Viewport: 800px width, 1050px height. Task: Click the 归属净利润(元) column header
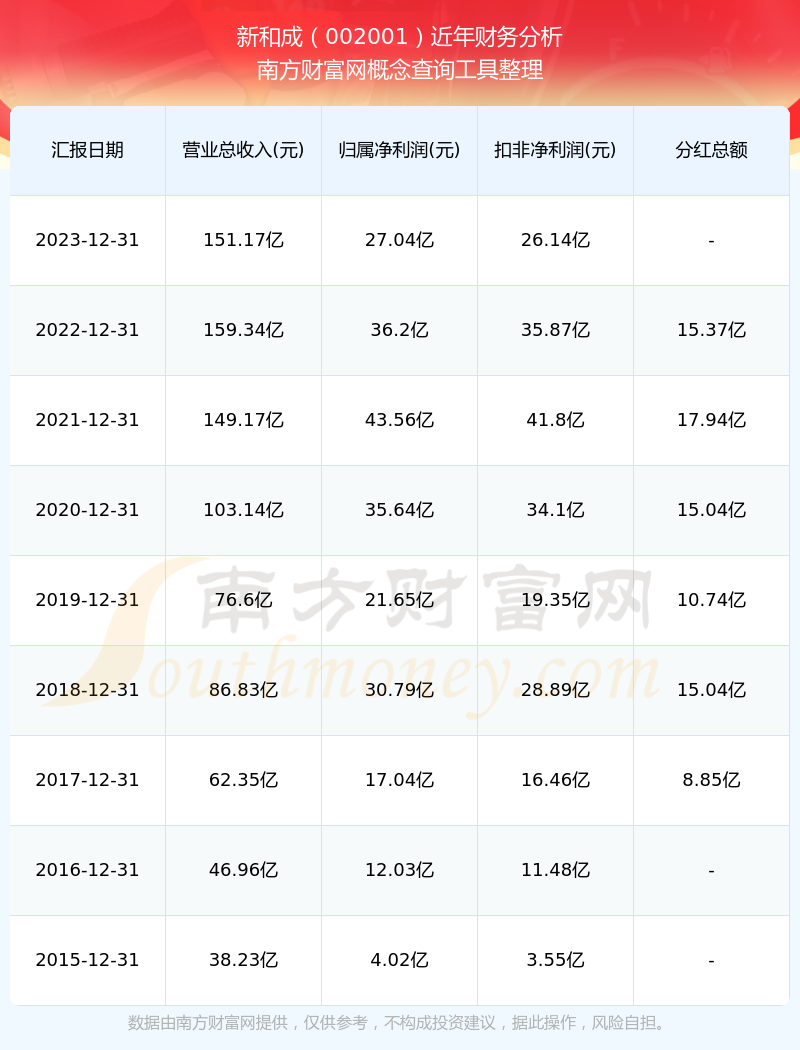[400, 150]
